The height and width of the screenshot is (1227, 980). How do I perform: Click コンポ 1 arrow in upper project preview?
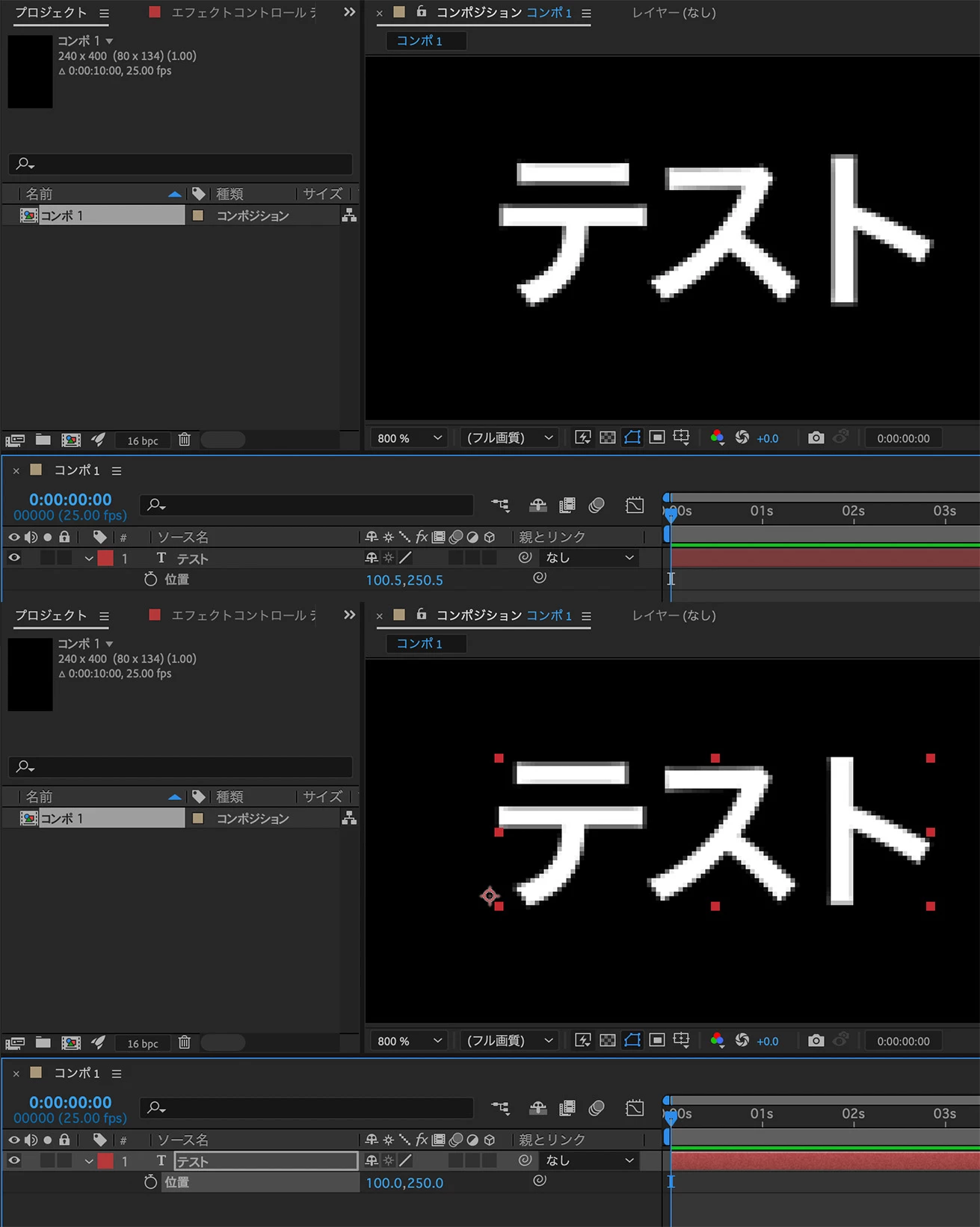[x=110, y=40]
